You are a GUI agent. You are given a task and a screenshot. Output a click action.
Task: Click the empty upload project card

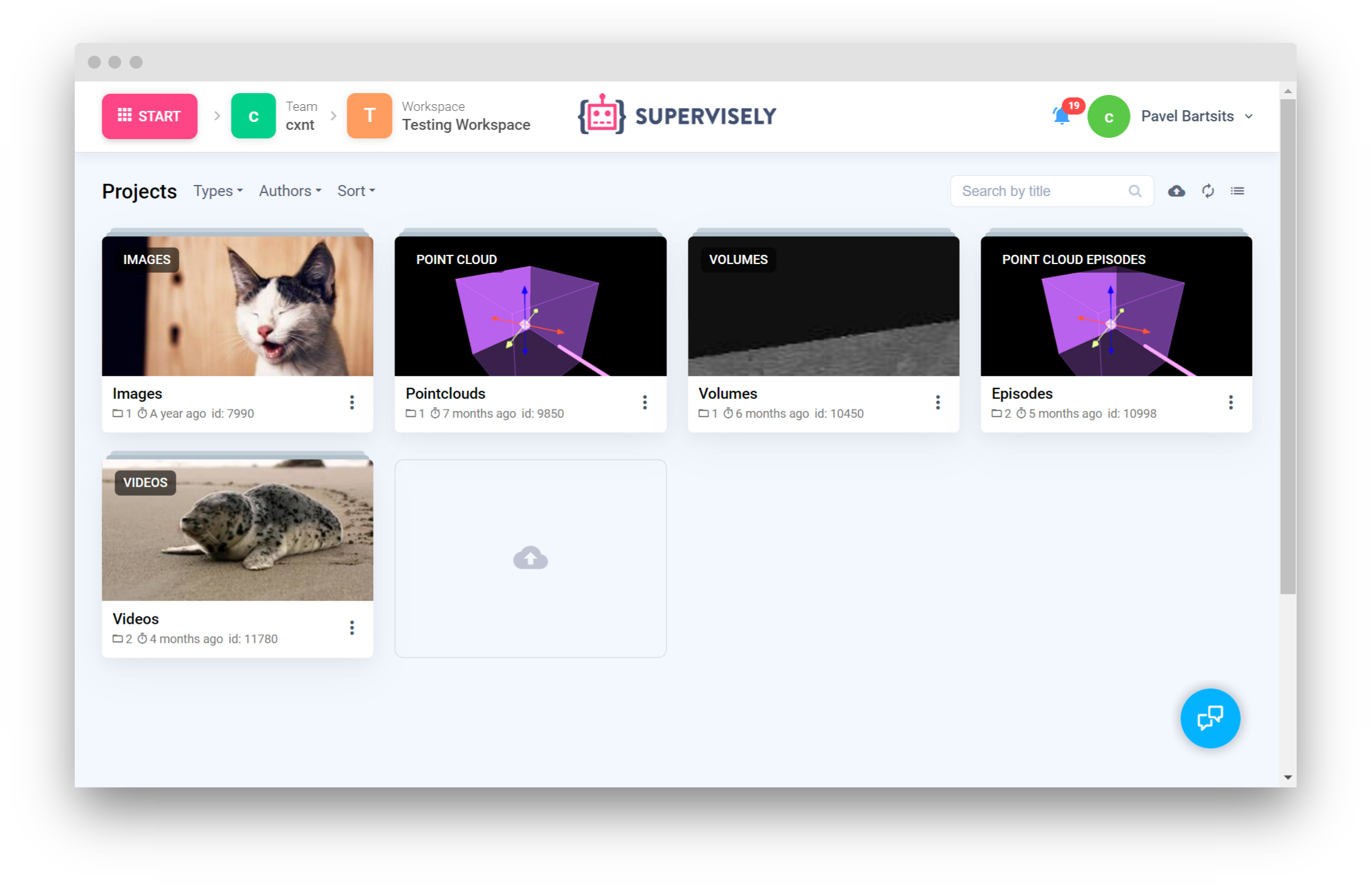(x=530, y=558)
